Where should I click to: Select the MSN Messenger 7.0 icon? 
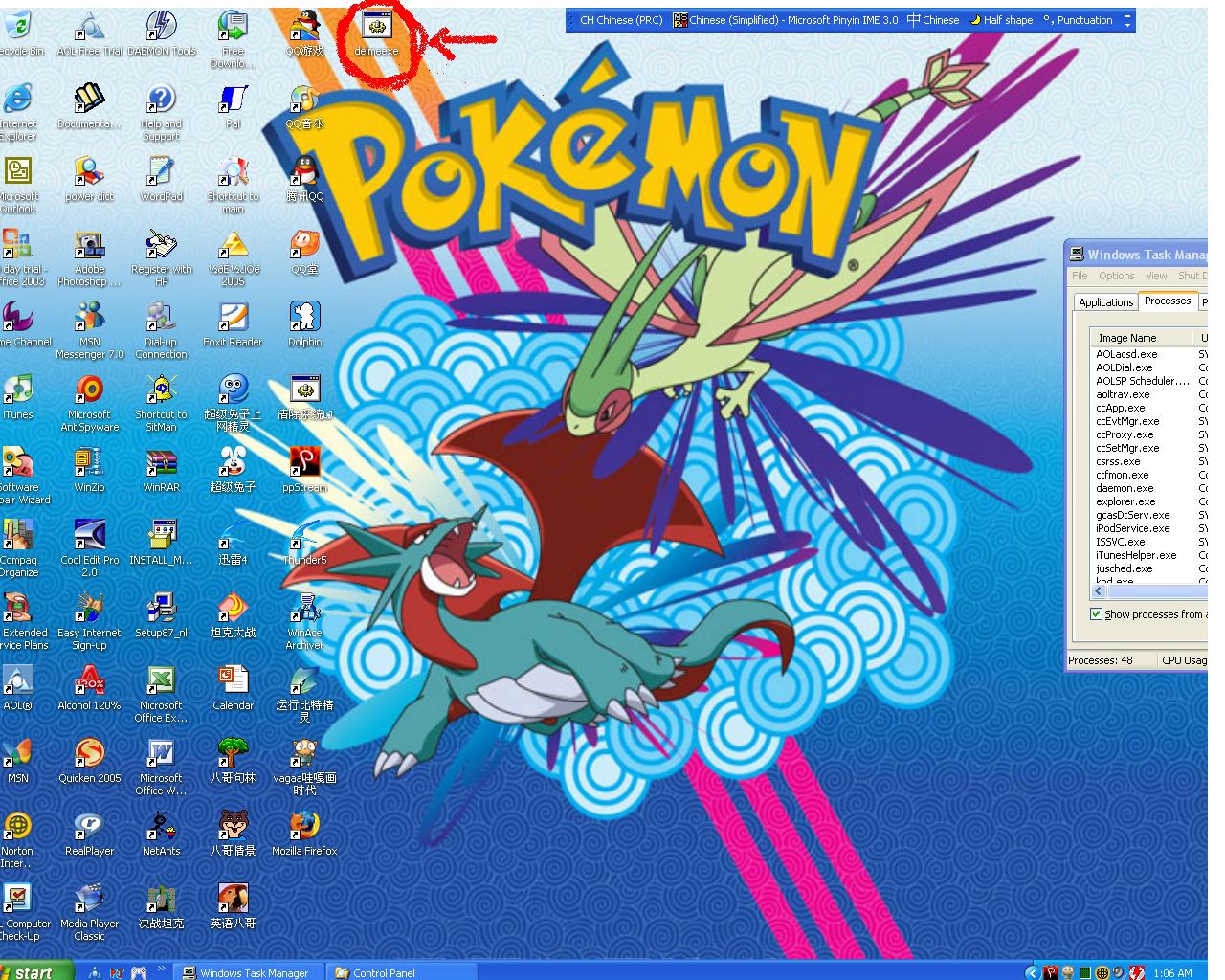[x=89, y=330]
